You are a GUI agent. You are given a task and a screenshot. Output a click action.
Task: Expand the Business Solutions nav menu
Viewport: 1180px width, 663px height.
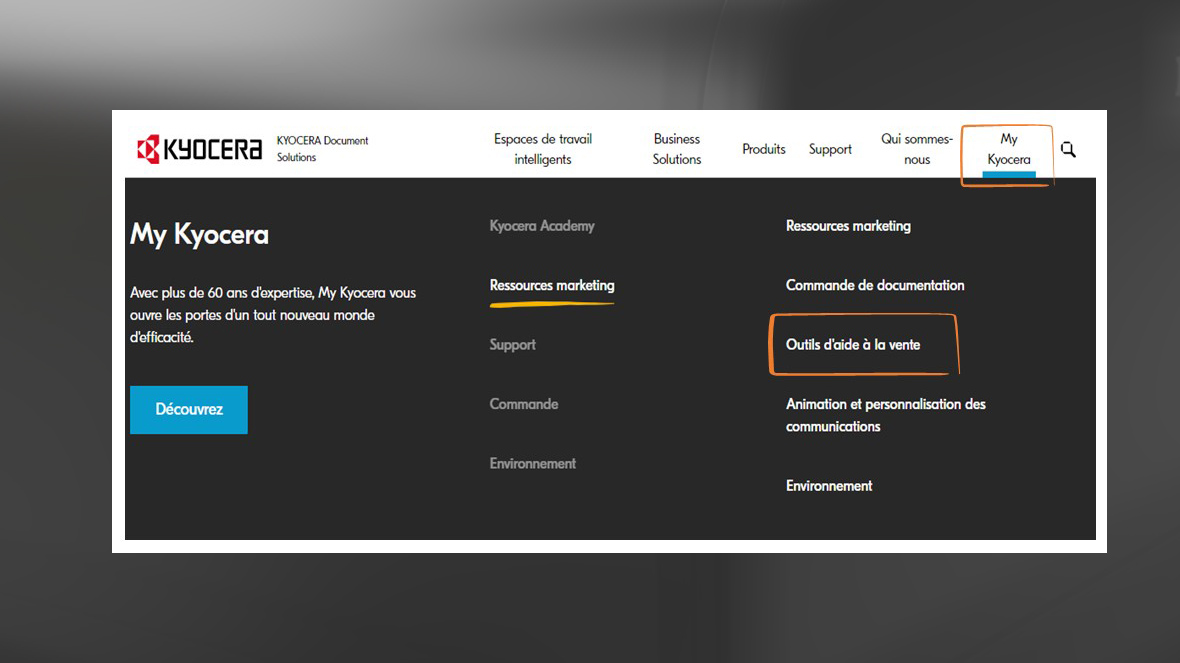click(677, 149)
